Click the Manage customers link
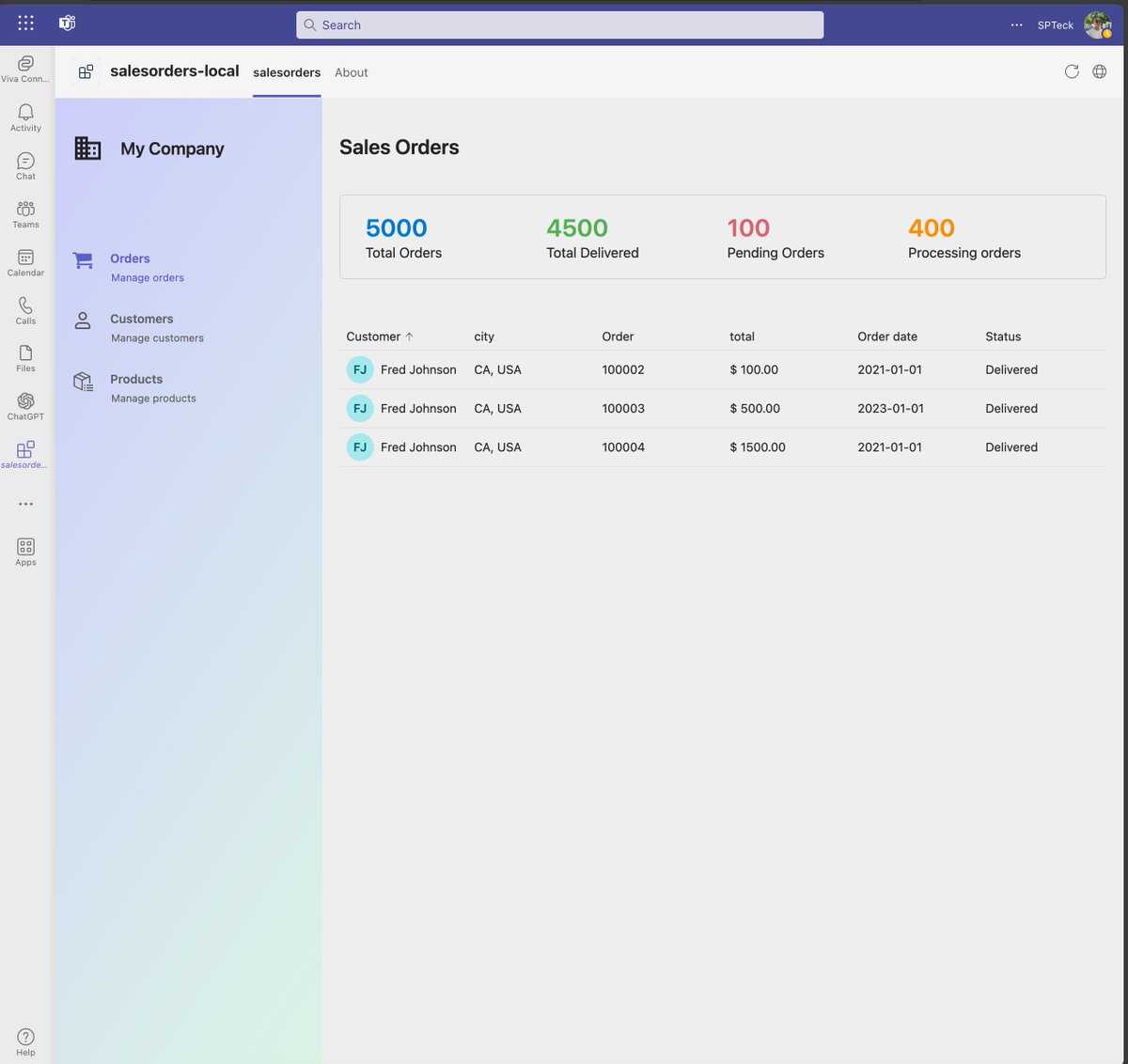The image size is (1128, 1064). [x=157, y=337]
